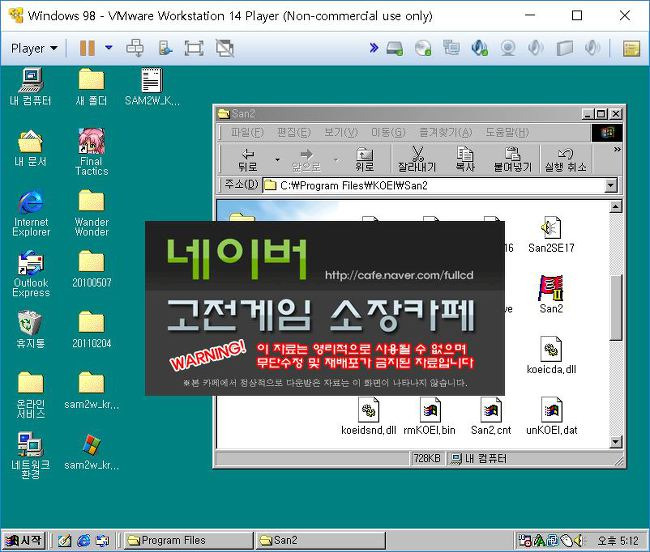Image resolution: width=650 pixels, height=552 pixels.
Task: Select the SAM2W_K text file icon
Action: [x=152, y=87]
